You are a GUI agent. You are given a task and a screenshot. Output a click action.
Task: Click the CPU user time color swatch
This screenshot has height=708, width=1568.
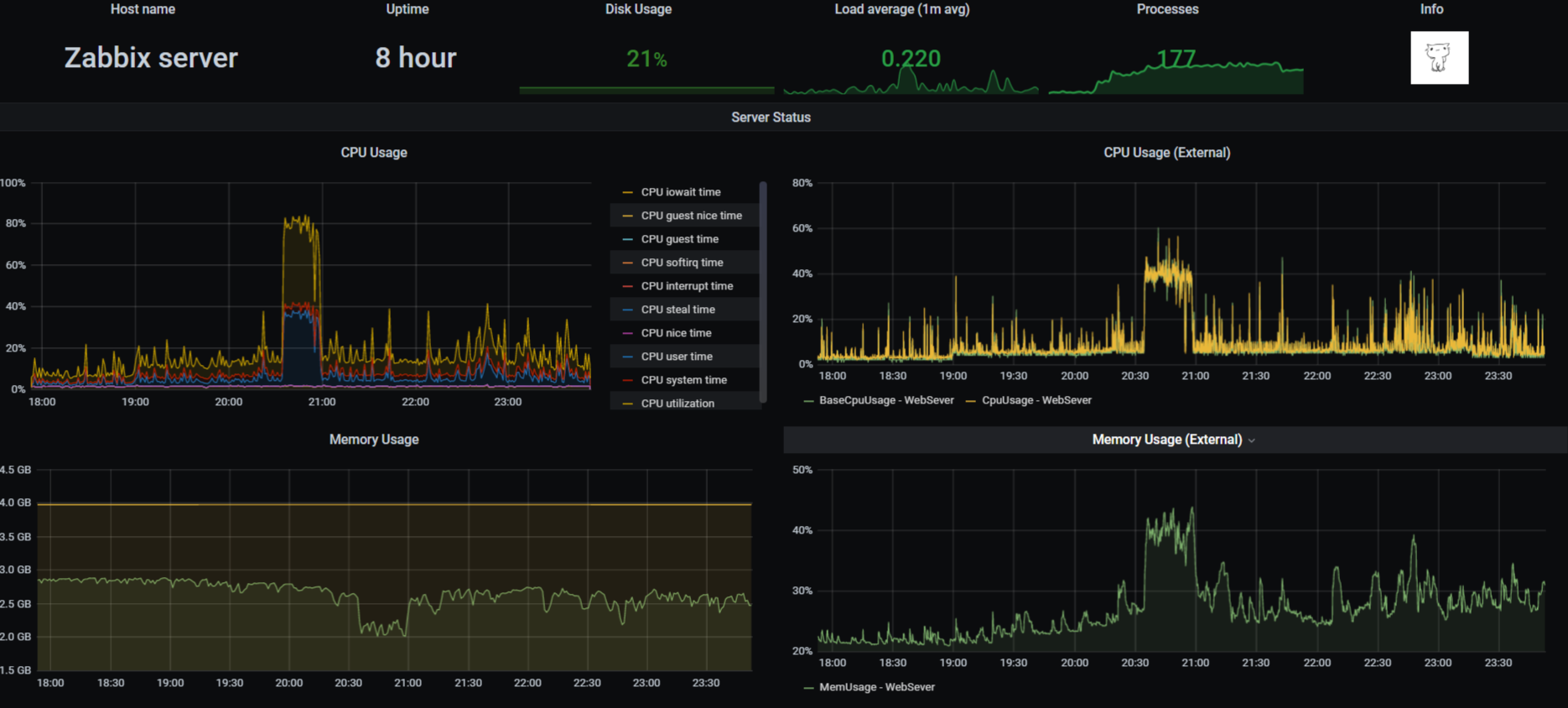(x=627, y=357)
